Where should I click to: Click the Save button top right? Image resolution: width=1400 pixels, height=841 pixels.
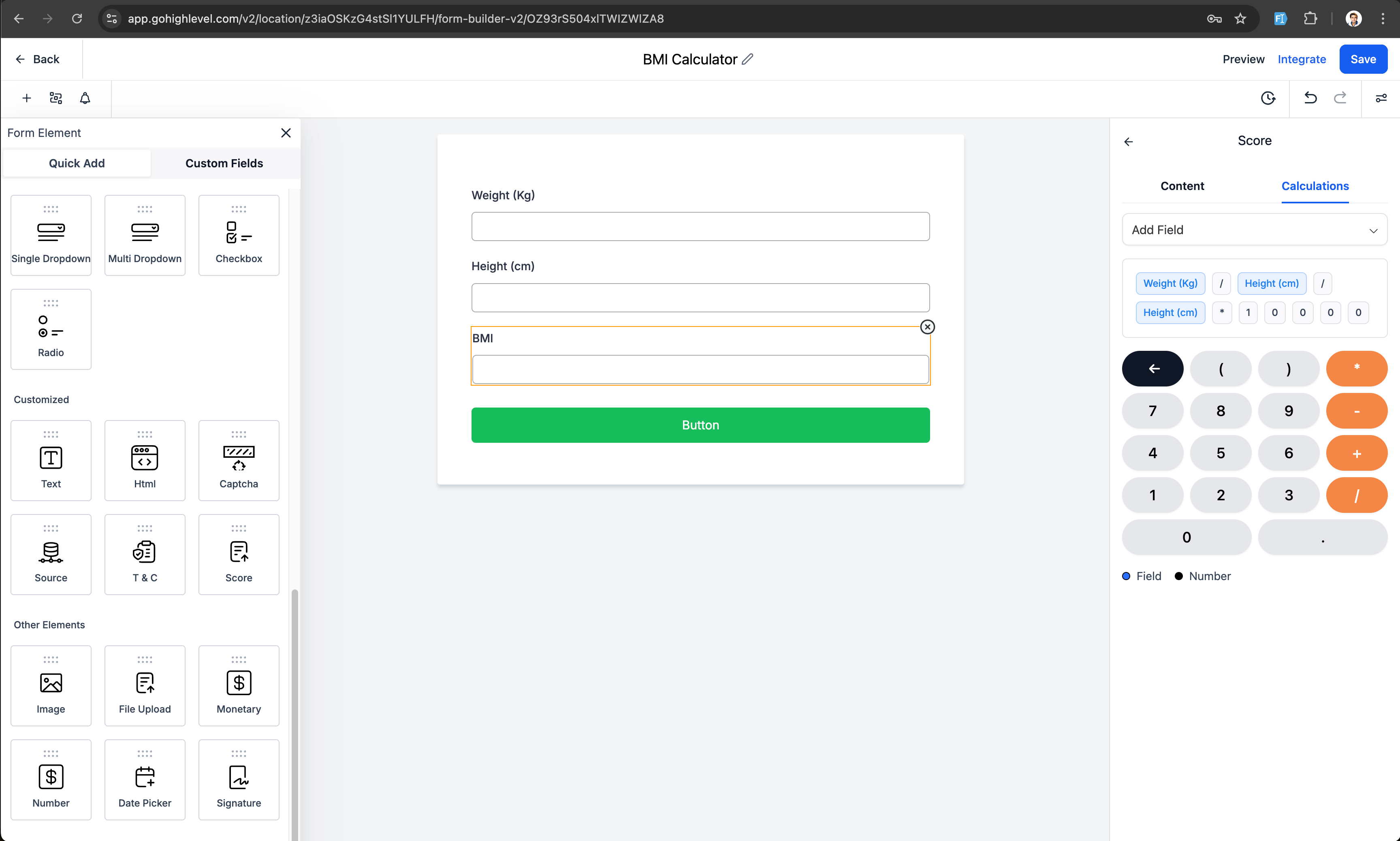(x=1363, y=59)
